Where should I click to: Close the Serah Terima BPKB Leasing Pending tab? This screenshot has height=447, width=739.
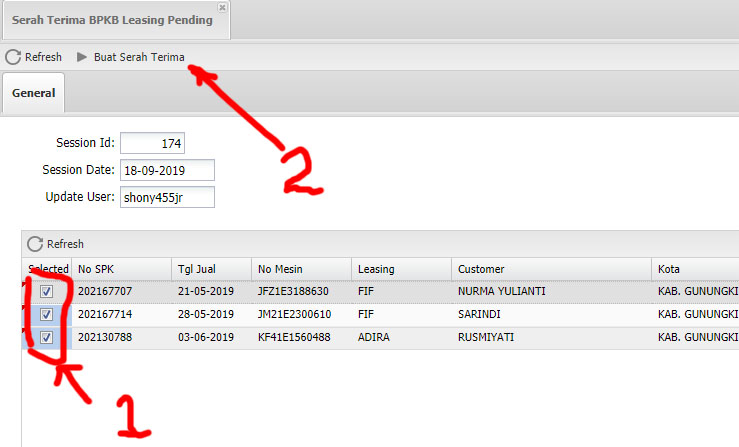click(x=222, y=7)
